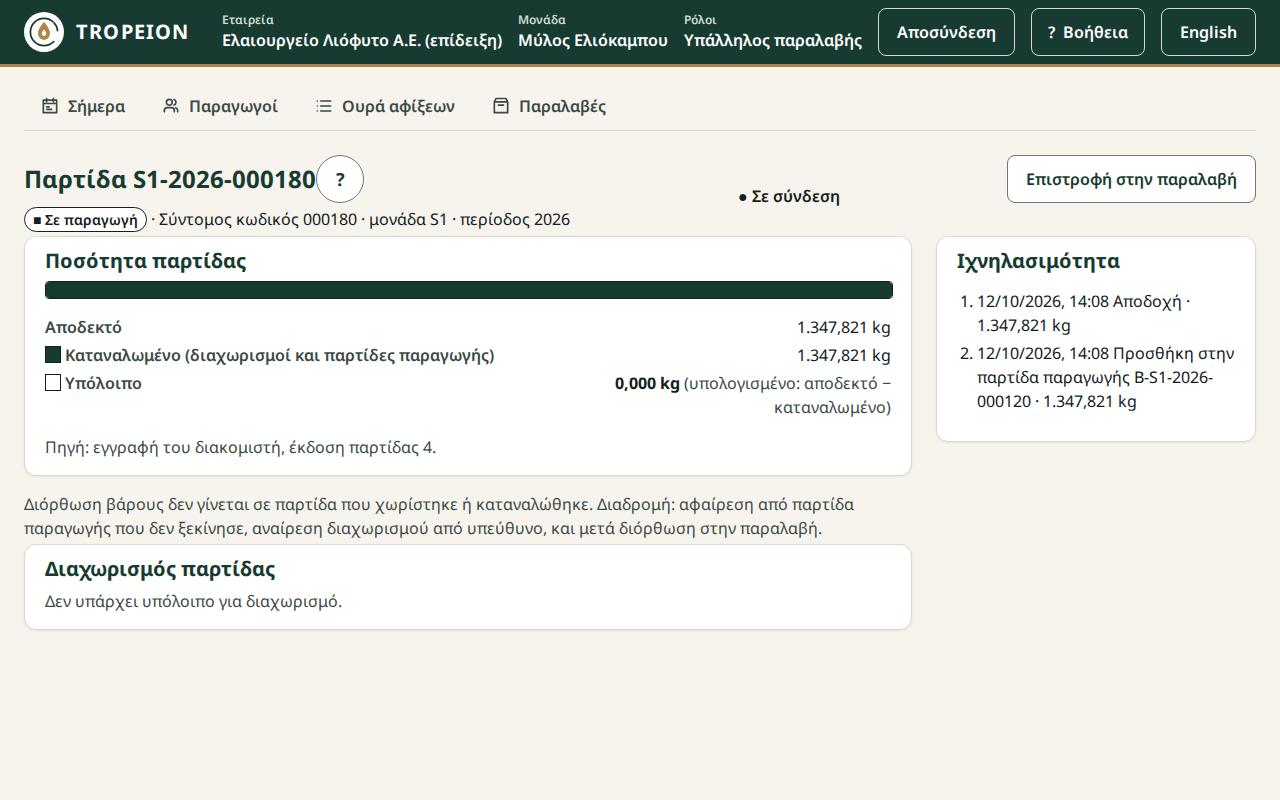Click the people icon beside Παραγωγοί
The width and height of the screenshot is (1280, 800).
pos(171,106)
